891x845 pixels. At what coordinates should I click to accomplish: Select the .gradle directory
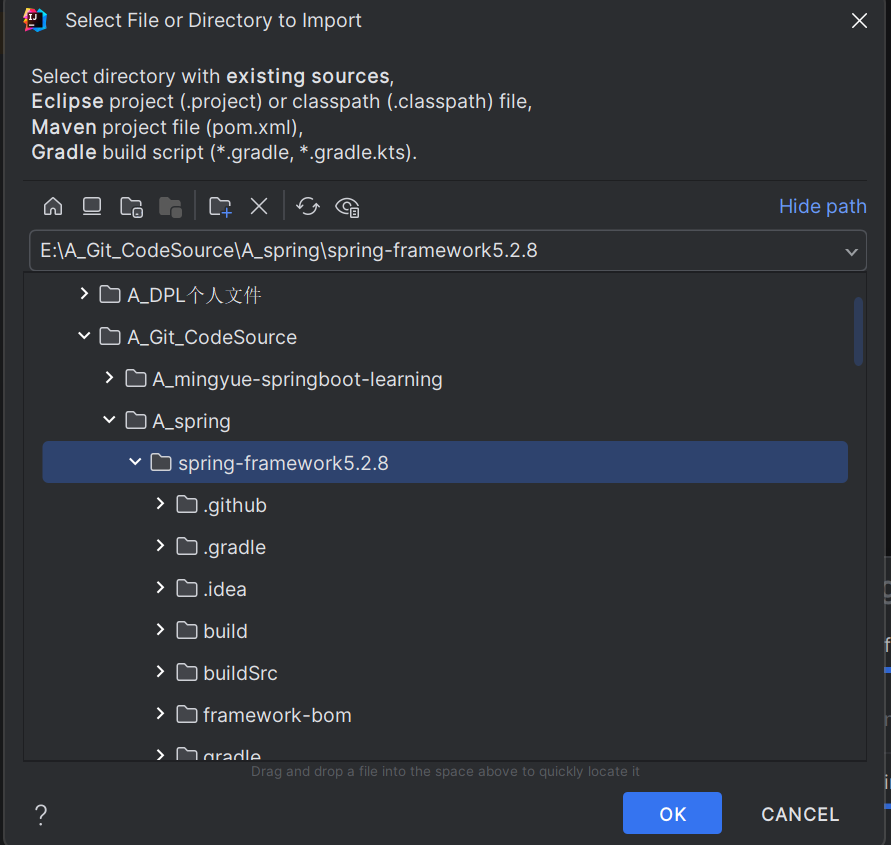point(445,547)
